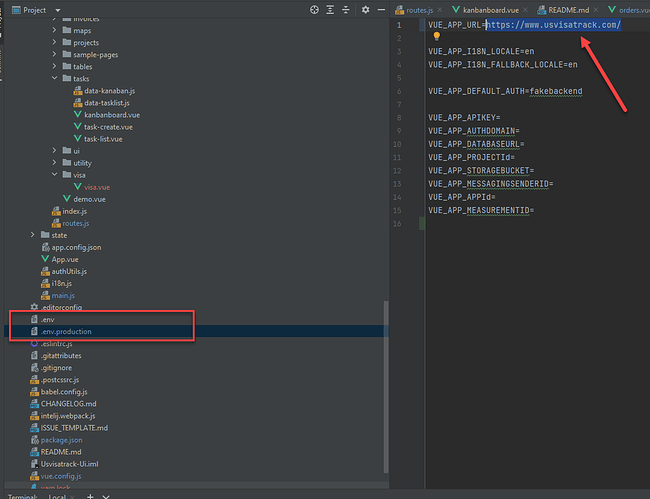Click the .eslintrc.js ESLint icon
The image size is (650, 499).
click(x=34, y=344)
